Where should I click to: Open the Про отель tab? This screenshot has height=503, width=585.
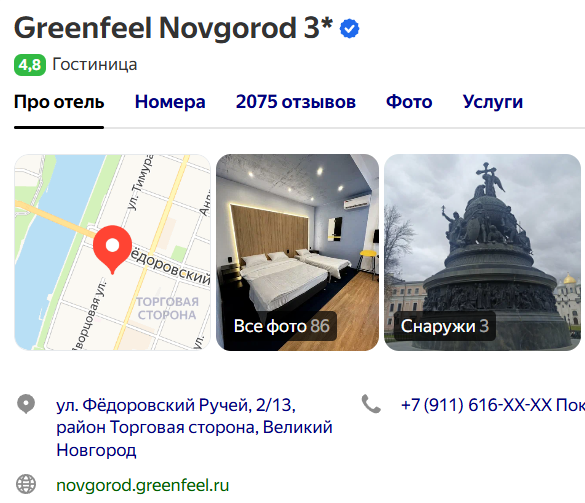click(59, 102)
